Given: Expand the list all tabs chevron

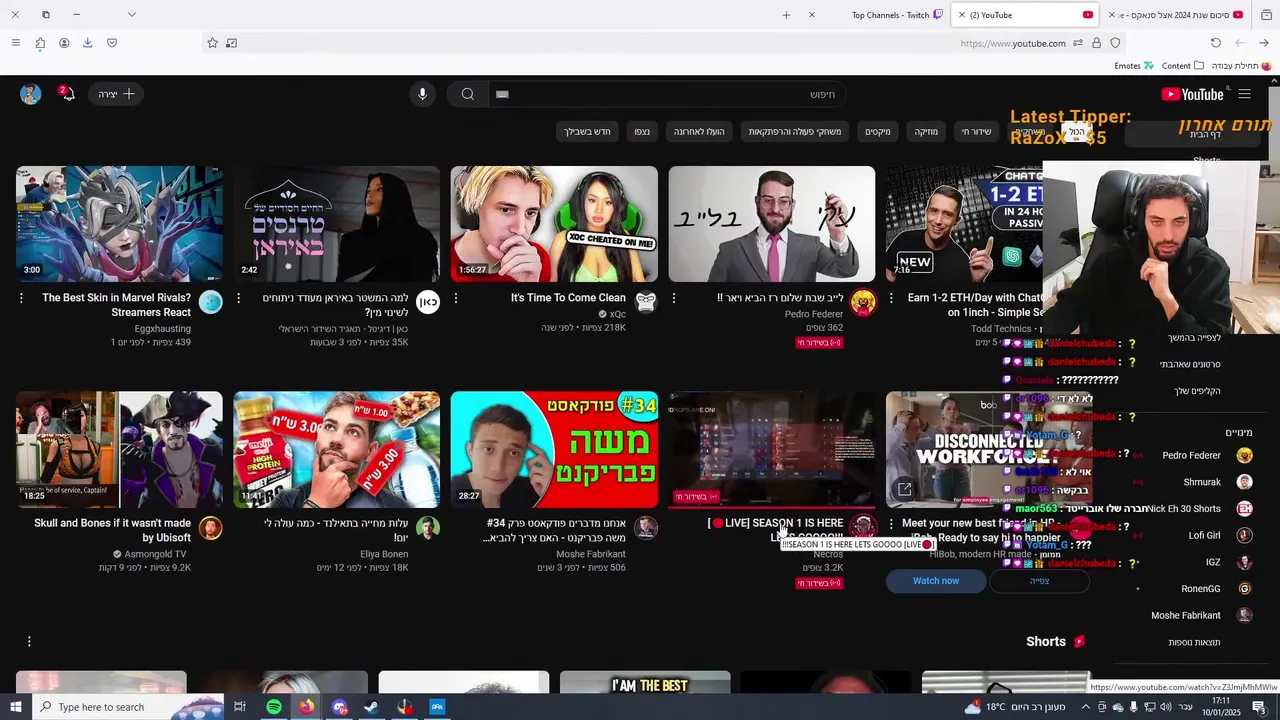Looking at the screenshot, I should tap(131, 15).
